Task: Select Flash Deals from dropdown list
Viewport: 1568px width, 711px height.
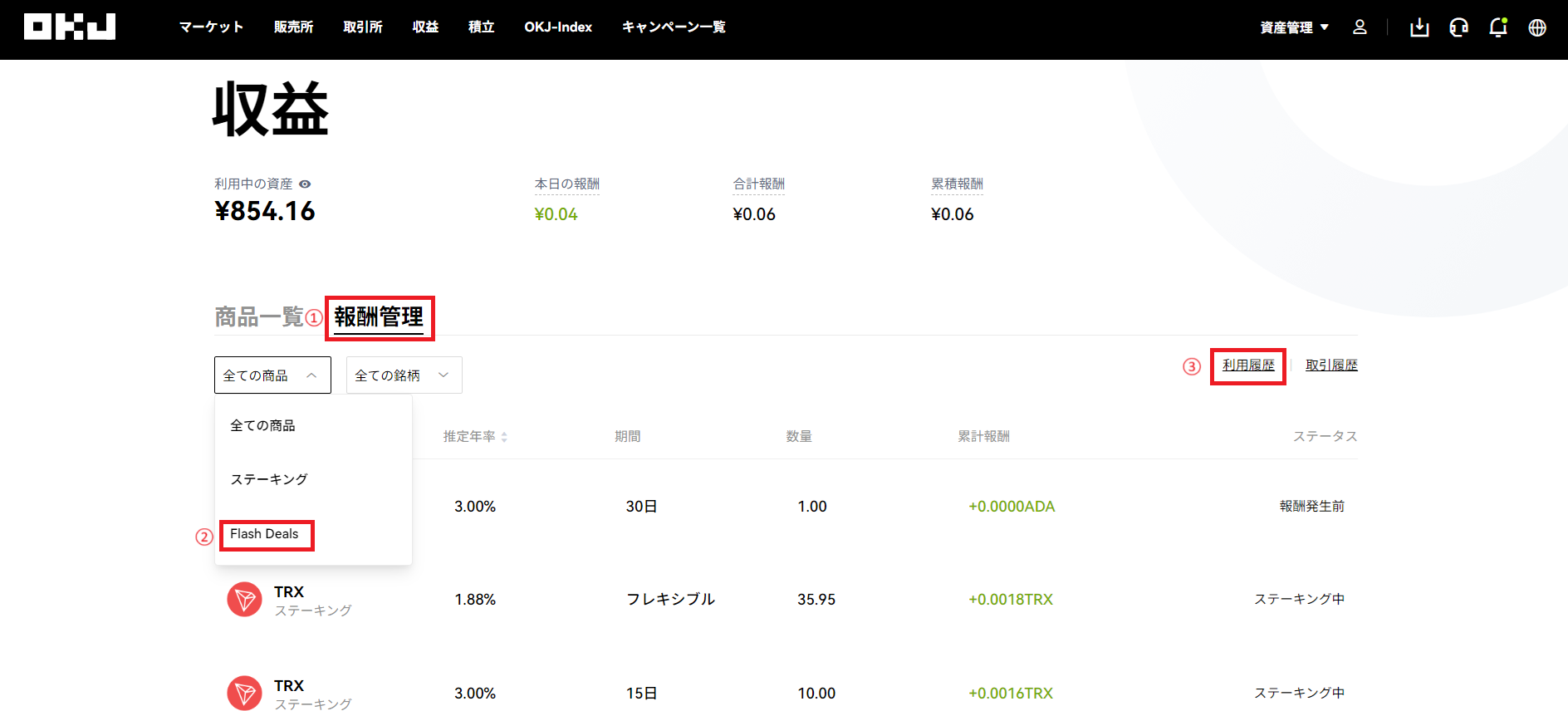Action: point(264,534)
